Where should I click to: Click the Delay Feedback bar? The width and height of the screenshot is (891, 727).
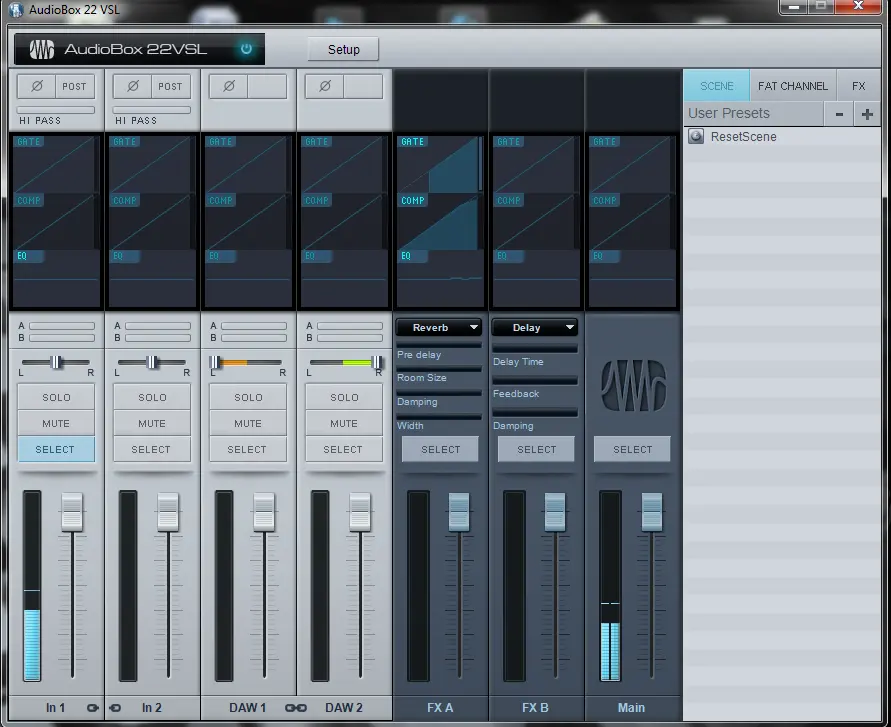click(x=535, y=380)
